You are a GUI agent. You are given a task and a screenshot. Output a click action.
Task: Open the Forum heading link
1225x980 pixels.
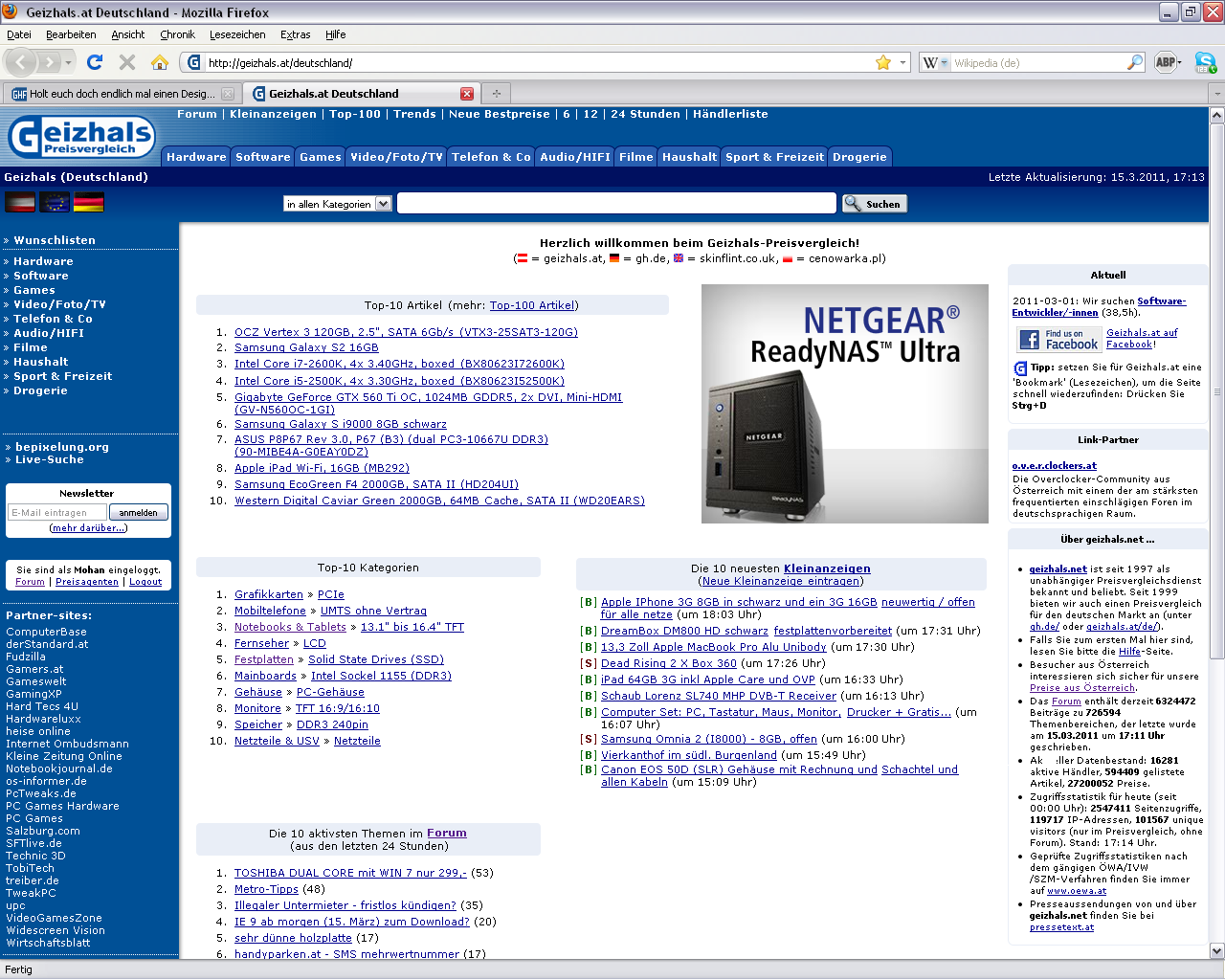[447, 834]
